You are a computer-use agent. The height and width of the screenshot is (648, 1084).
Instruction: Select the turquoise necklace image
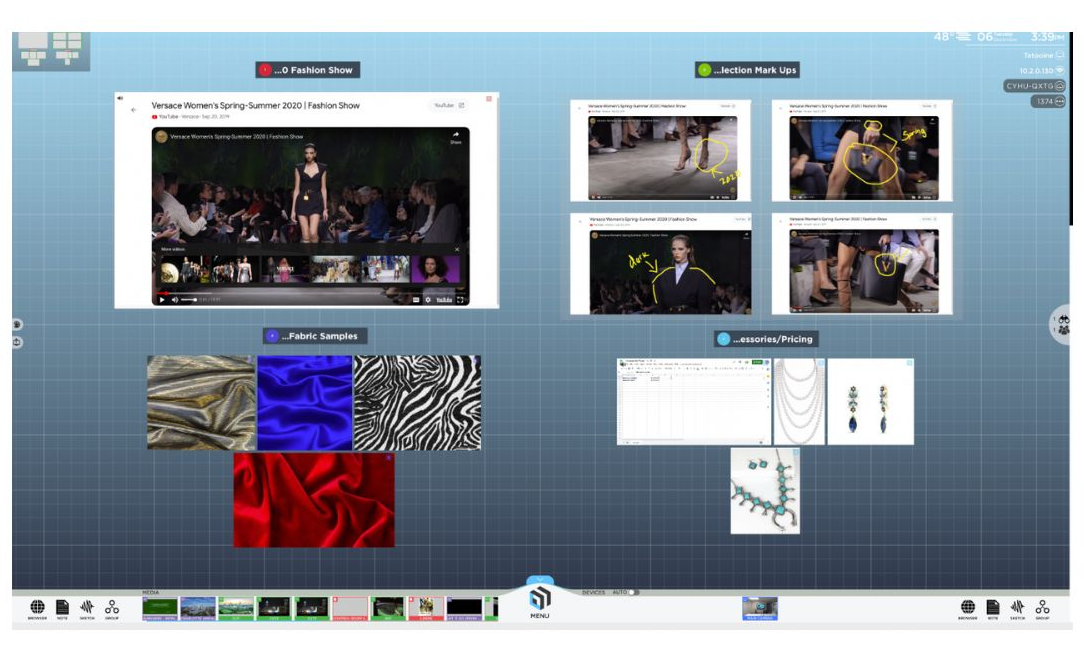pyautogui.click(x=765, y=491)
